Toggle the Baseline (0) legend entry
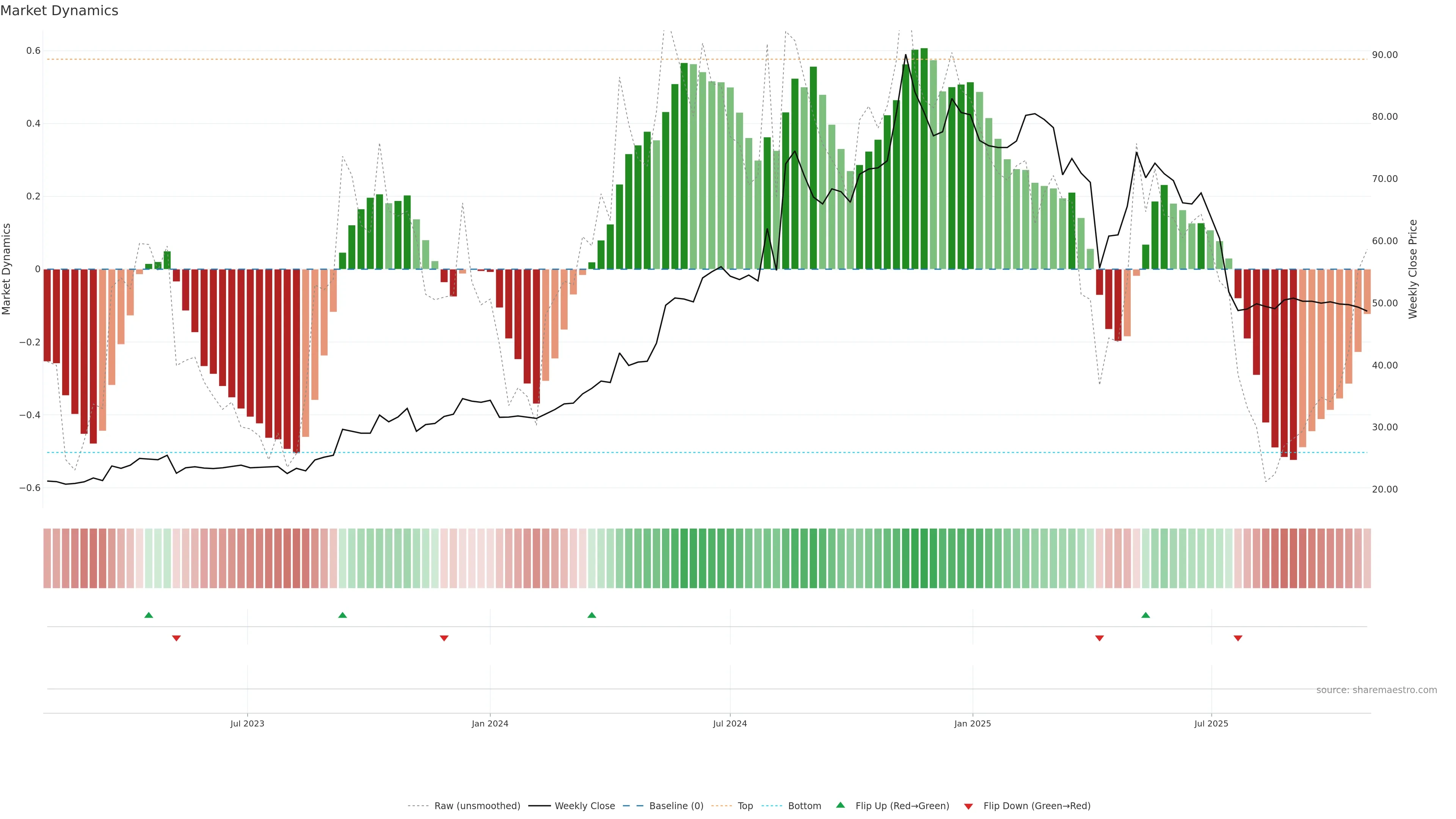Viewport: 1456px width, 819px height. (x=676, y=806)
